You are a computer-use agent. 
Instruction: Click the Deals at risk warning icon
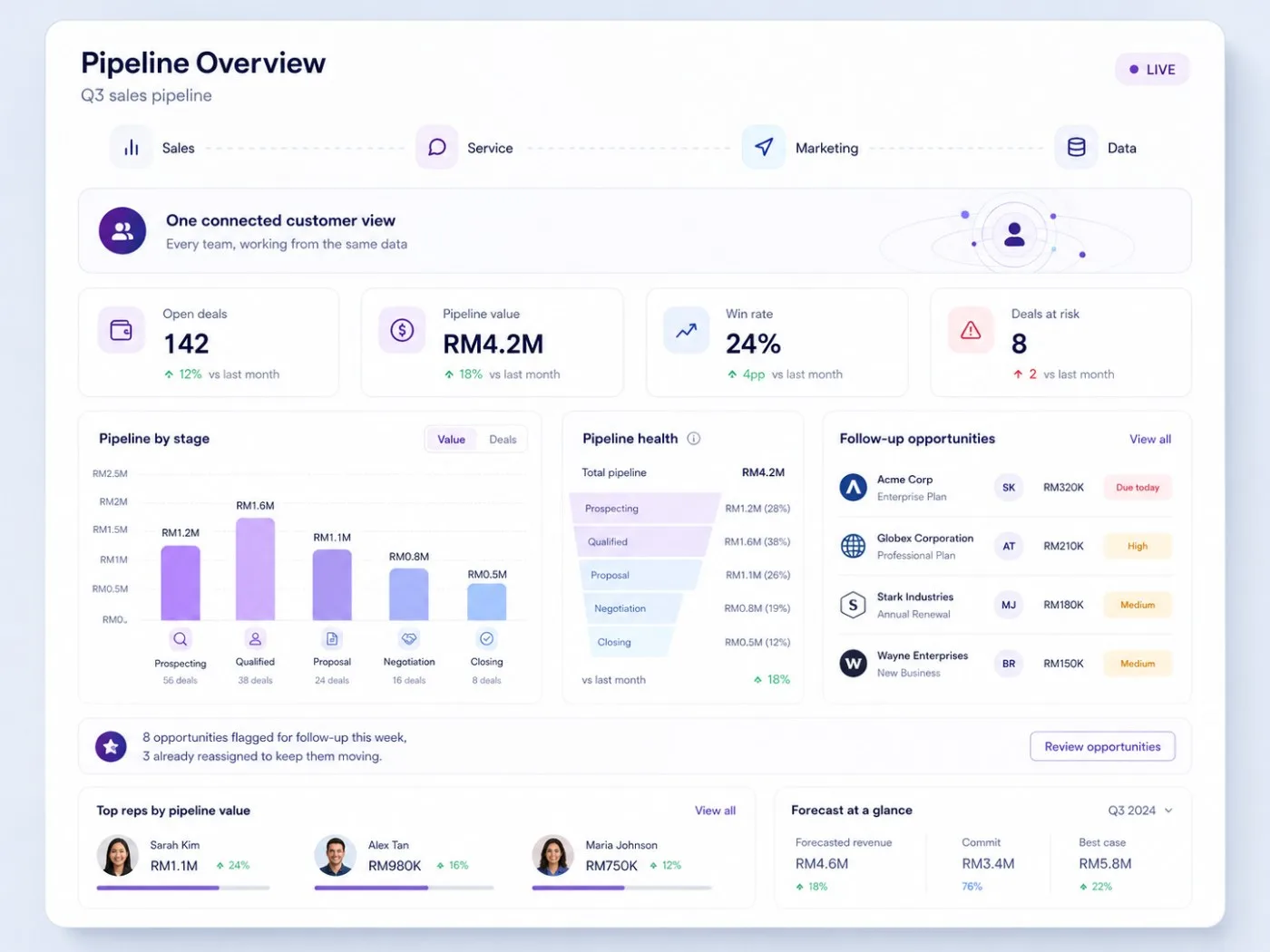[x=971, y=330]
